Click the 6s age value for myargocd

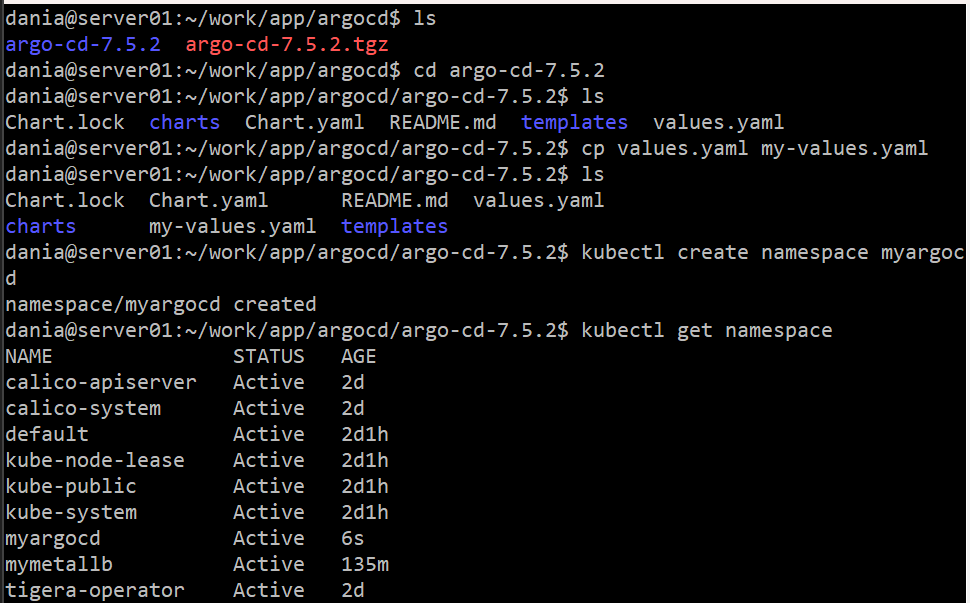pos(352,538)
